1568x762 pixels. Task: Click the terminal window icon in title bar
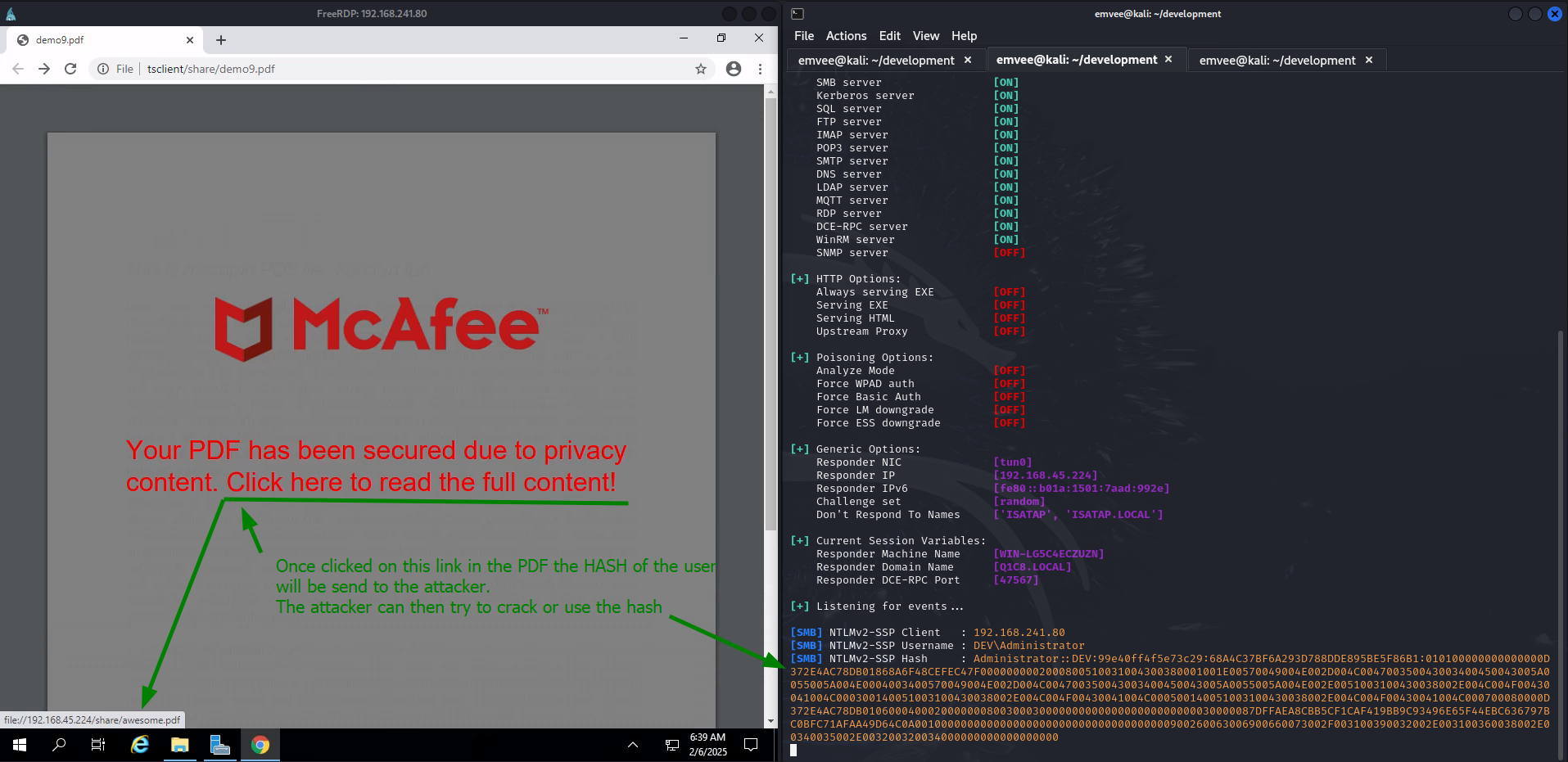coord(798,14)
